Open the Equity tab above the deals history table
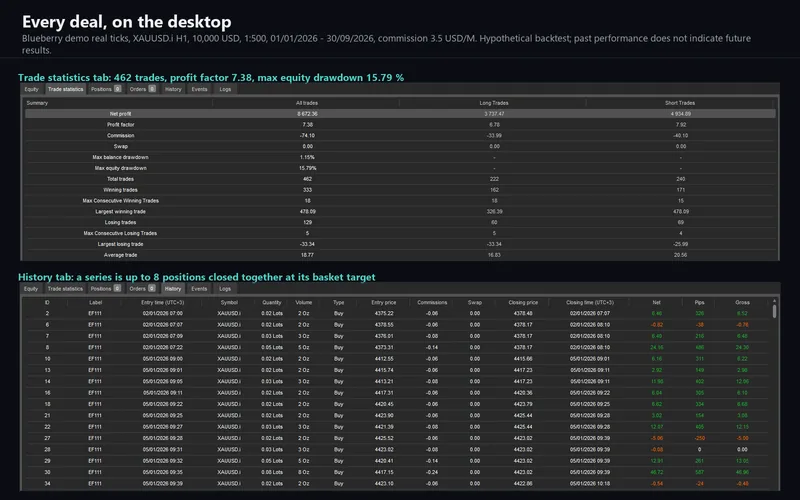The image size is (800, 500). coord(31,289)
